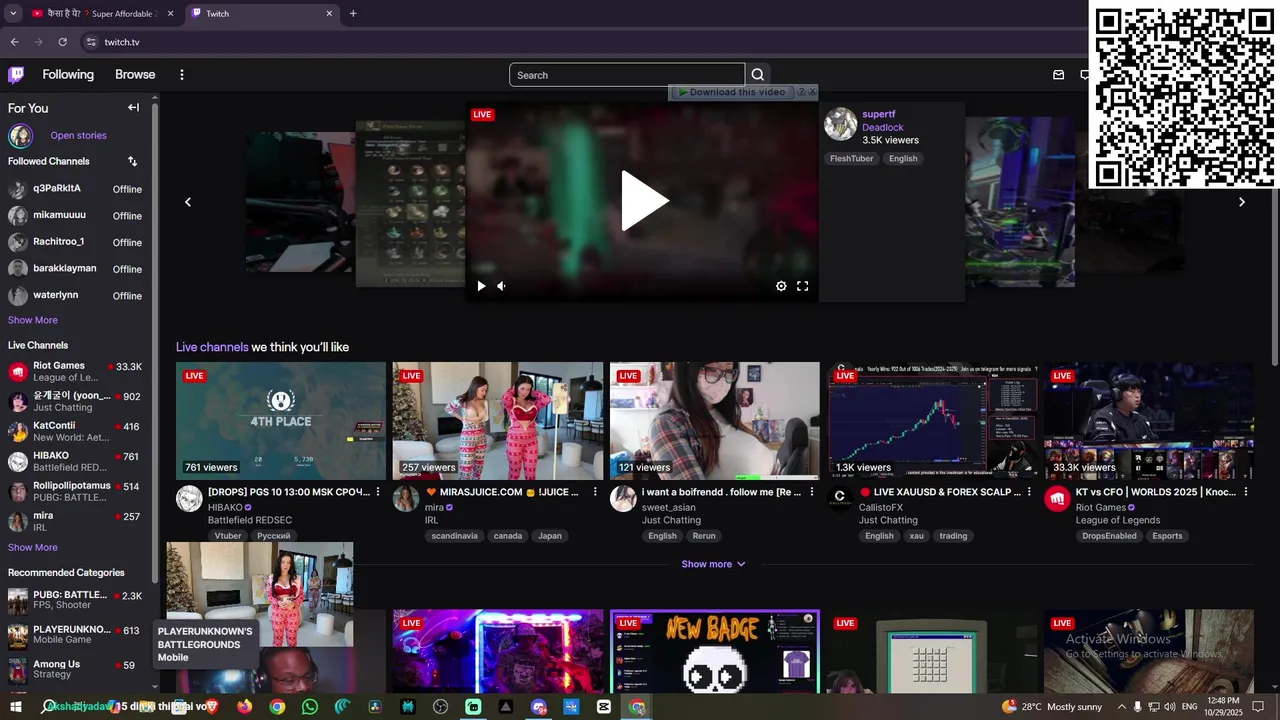The image size is (1280, 720).
Task: Collapse the For You sidebar
Action: (133, 108)
